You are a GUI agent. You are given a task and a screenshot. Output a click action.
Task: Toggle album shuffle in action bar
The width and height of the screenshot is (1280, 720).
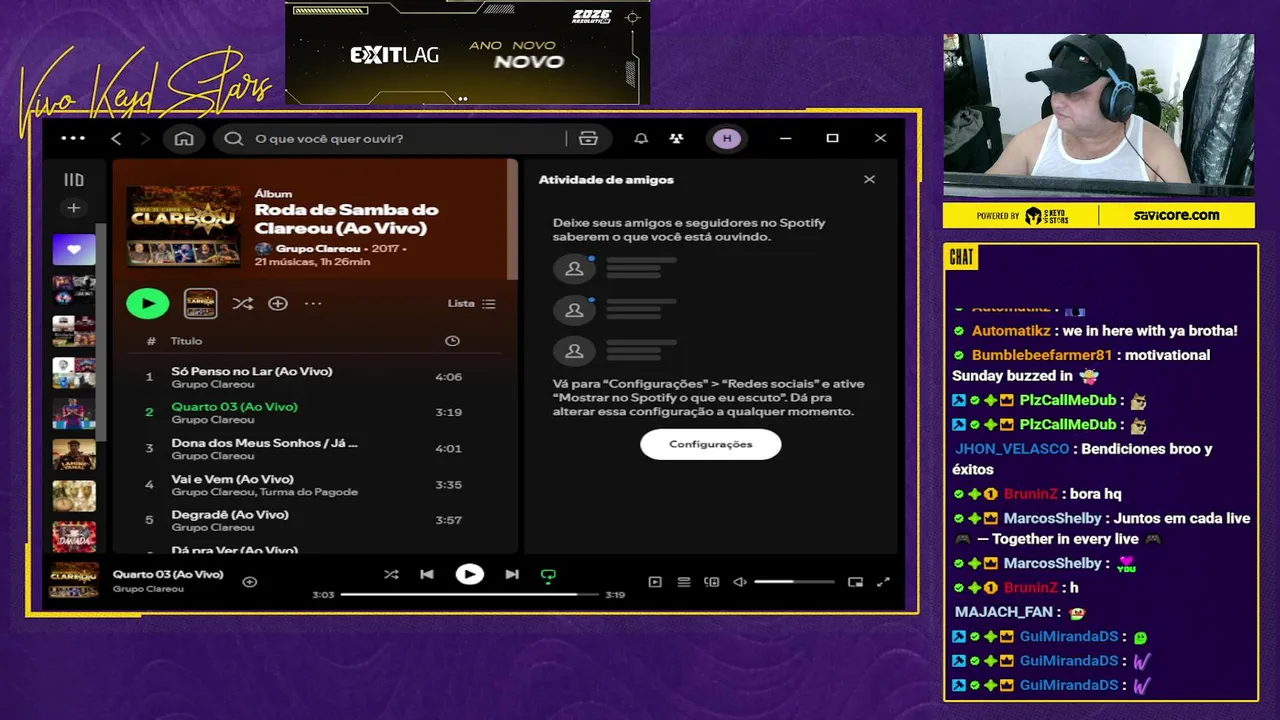tap(242, 303)
